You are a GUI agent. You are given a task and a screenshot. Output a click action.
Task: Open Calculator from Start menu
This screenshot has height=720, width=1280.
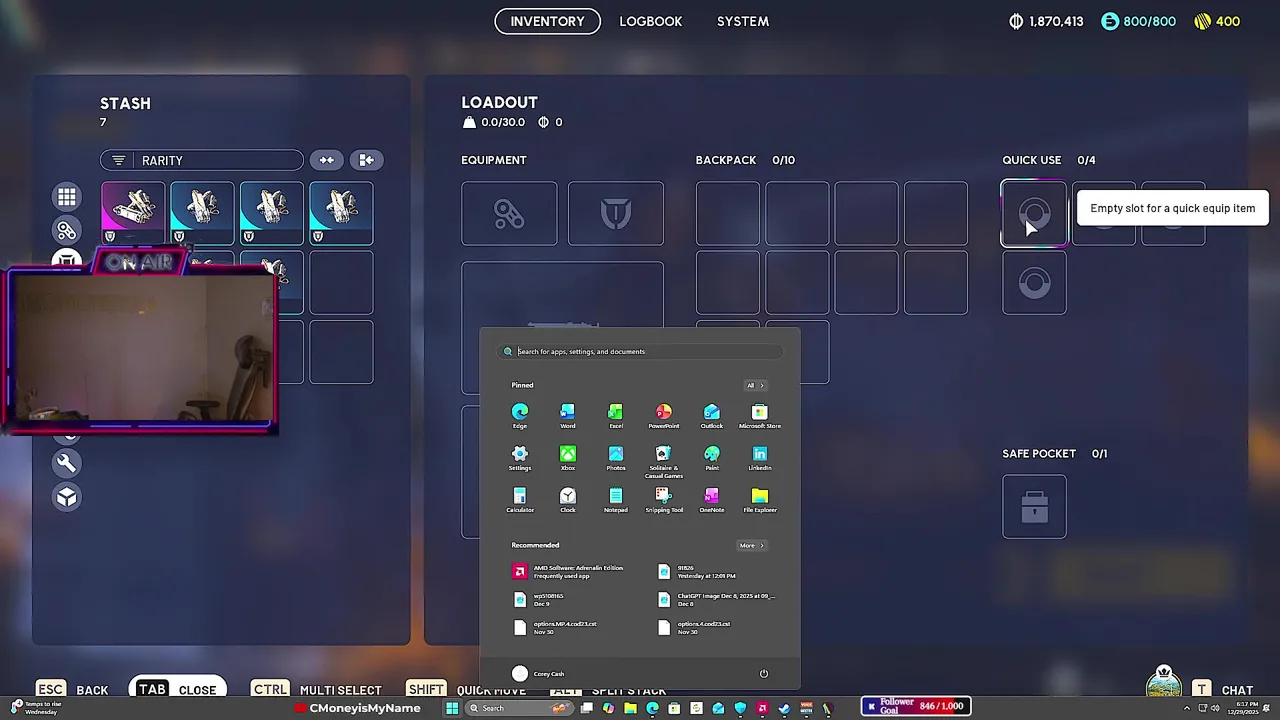[520, 500]
